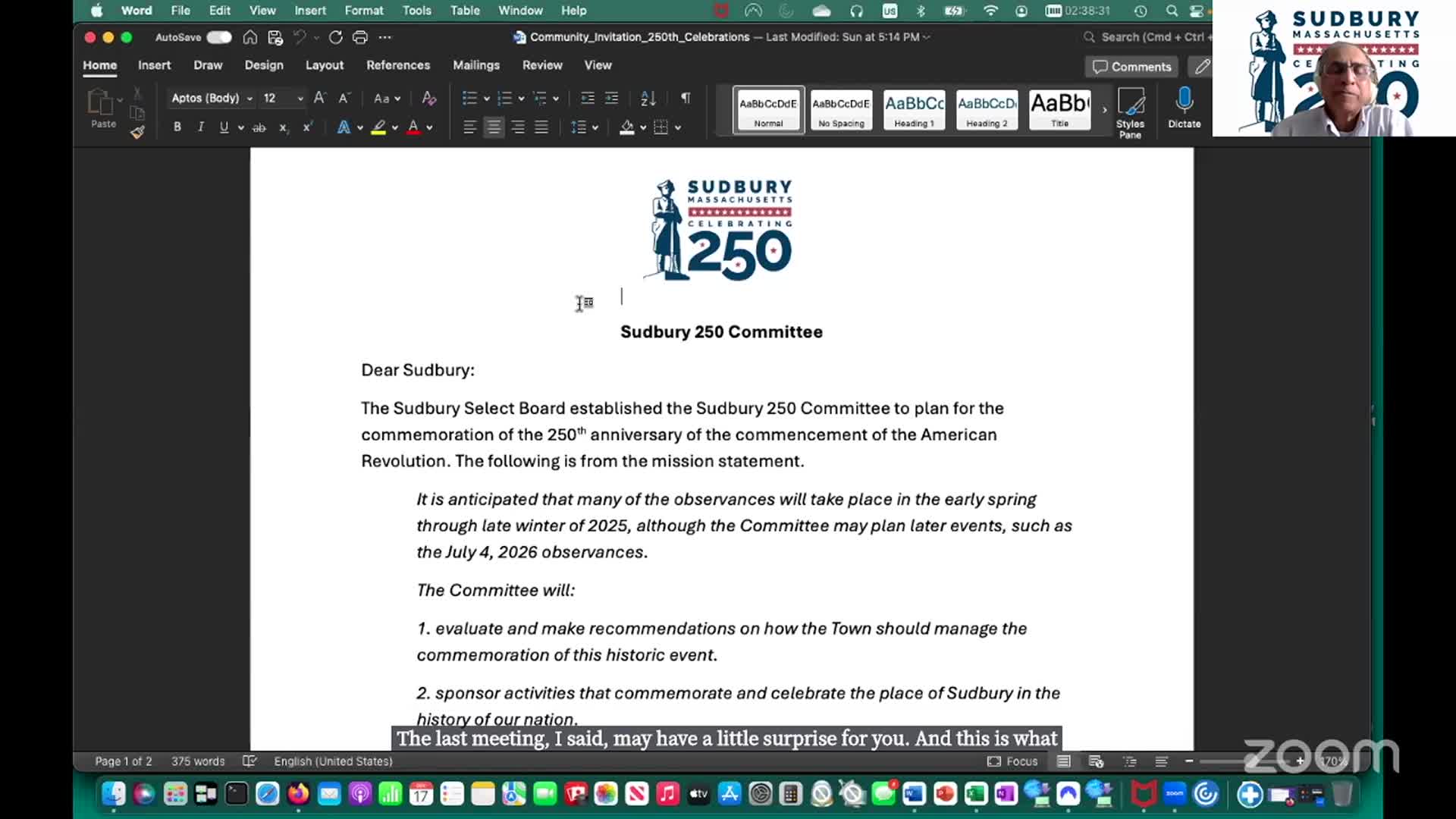Screen dimensions: 1456x819
Task: Click the Center alignment icon
Action: click(x=494, y=127)
